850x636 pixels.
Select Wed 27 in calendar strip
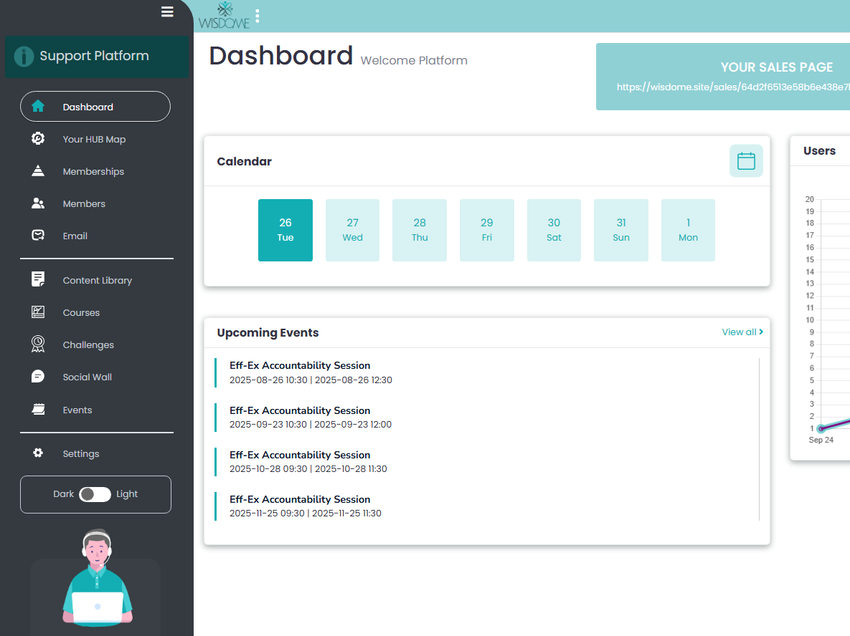coord(352,230)
